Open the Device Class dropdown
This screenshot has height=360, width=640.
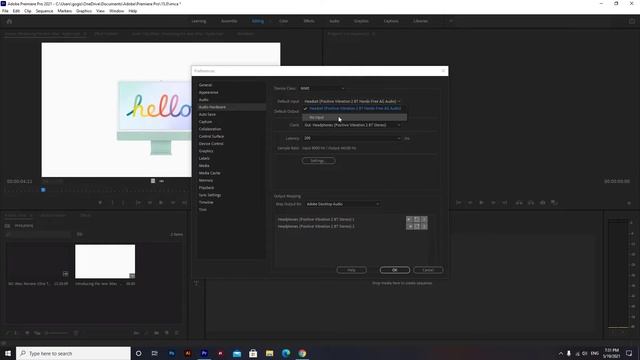(x=322, y=88)
